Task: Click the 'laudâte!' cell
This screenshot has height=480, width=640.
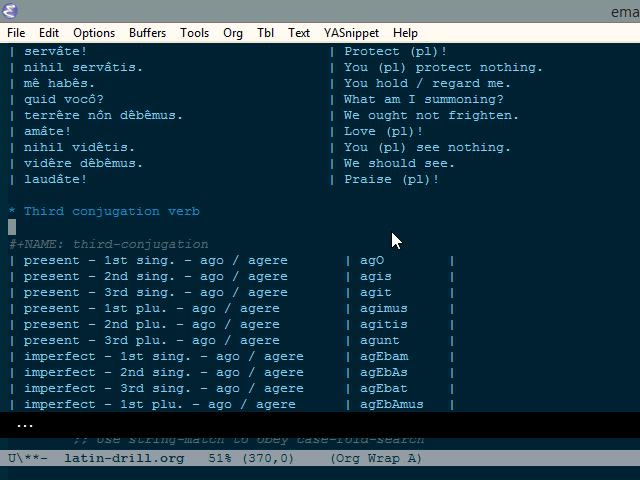Action: pos(55,179)
